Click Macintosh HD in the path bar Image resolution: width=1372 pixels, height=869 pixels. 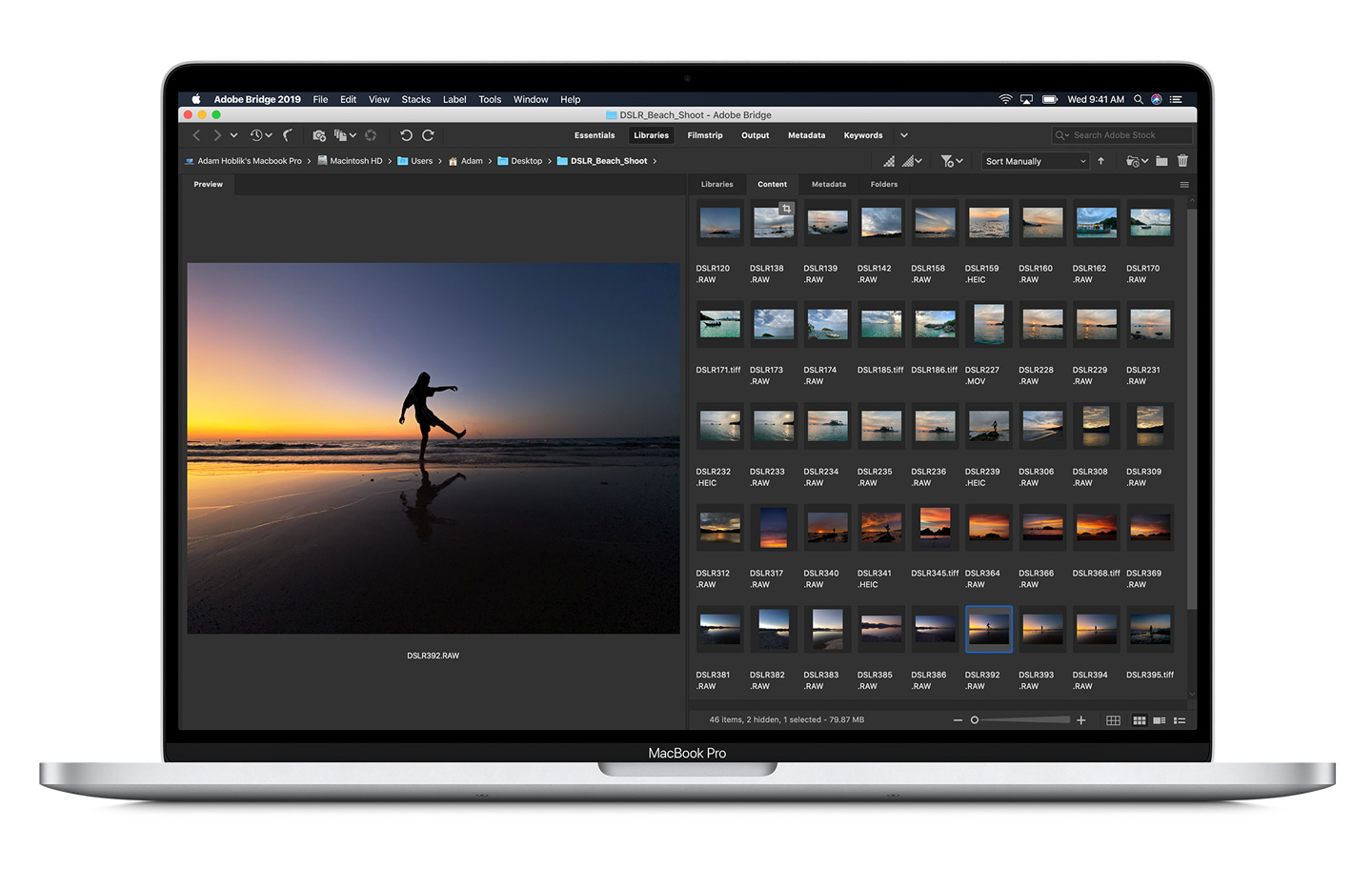coord(350,161)
